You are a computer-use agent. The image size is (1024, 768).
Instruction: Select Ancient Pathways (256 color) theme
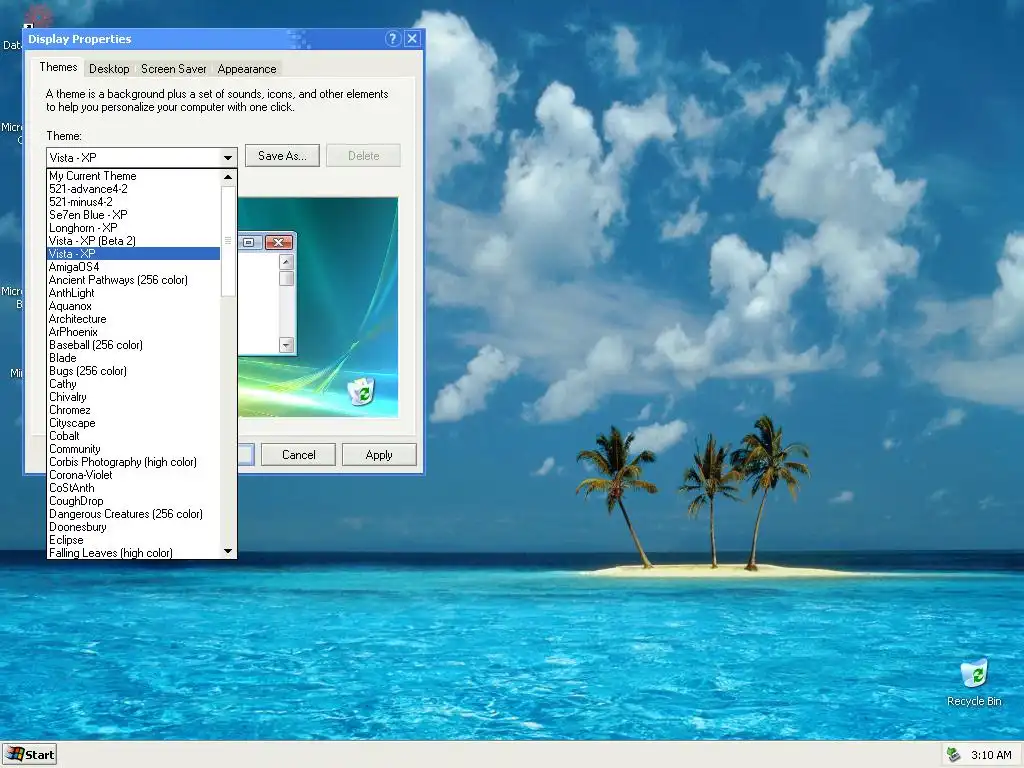pos(134,280)
